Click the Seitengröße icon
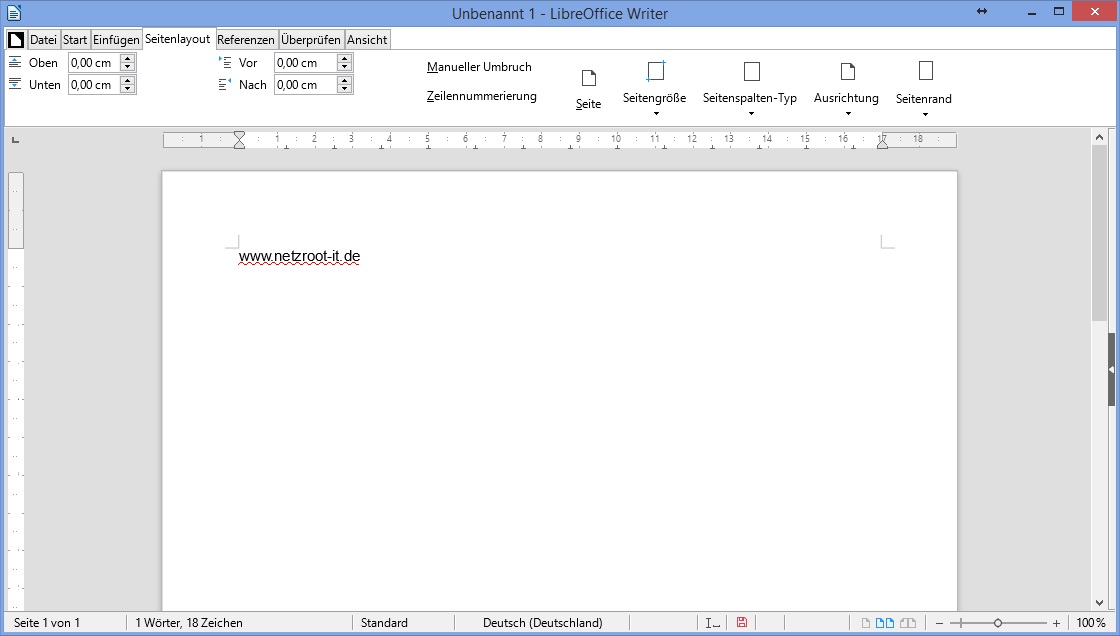This screenshot has width=1120, height=636. pyautogui.click(x=655, y=71)
